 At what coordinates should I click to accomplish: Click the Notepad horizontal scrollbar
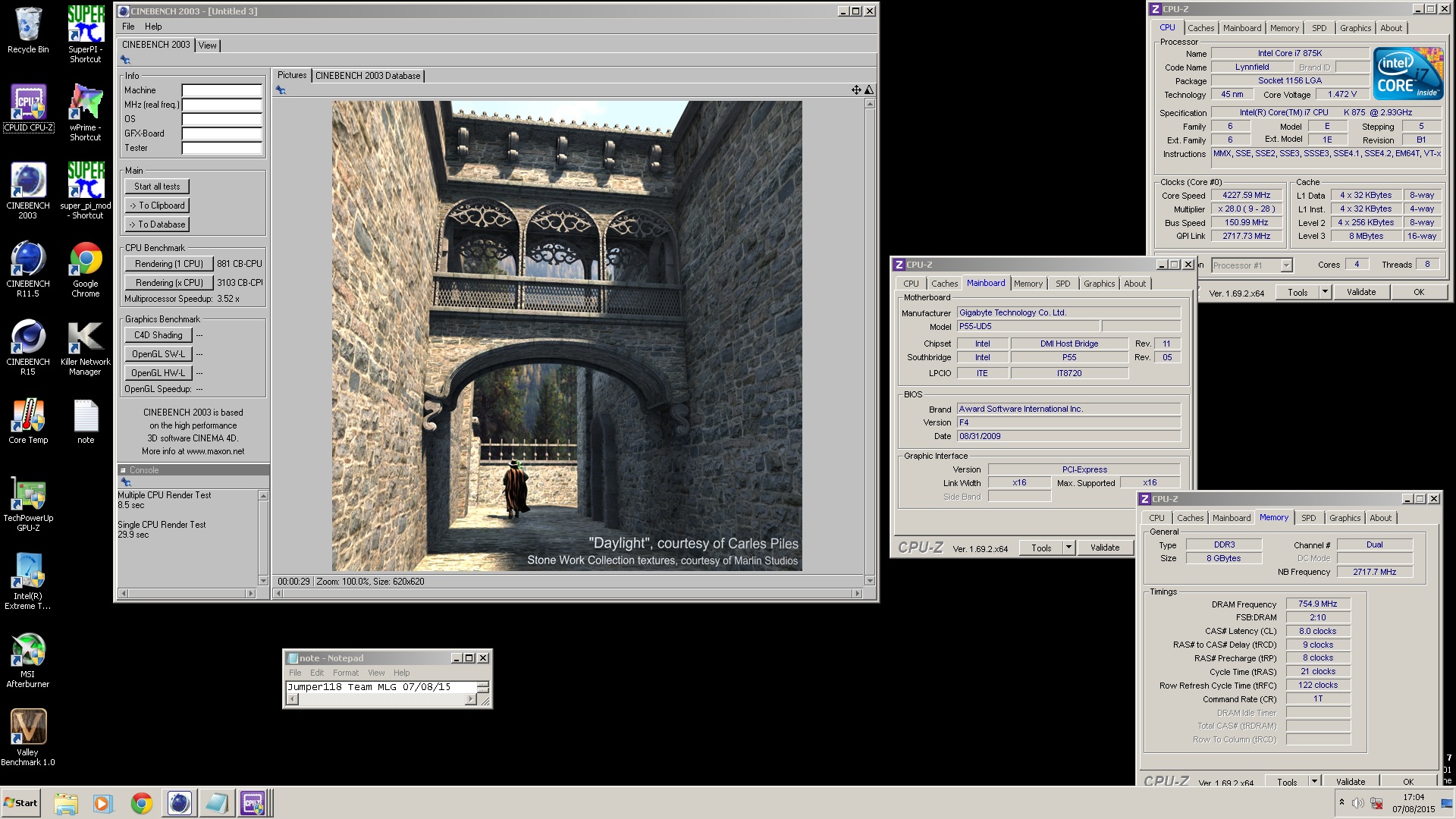[381, 699]
